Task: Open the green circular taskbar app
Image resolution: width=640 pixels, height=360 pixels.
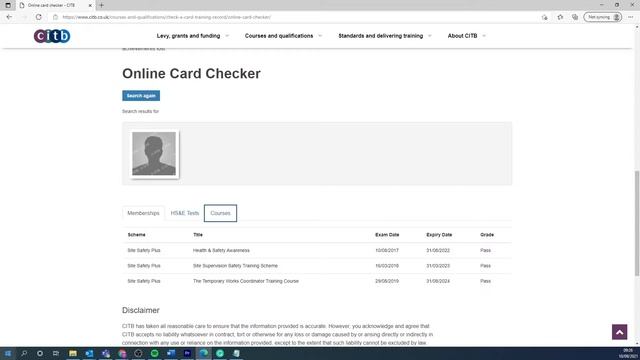Action: coord(220,353)
